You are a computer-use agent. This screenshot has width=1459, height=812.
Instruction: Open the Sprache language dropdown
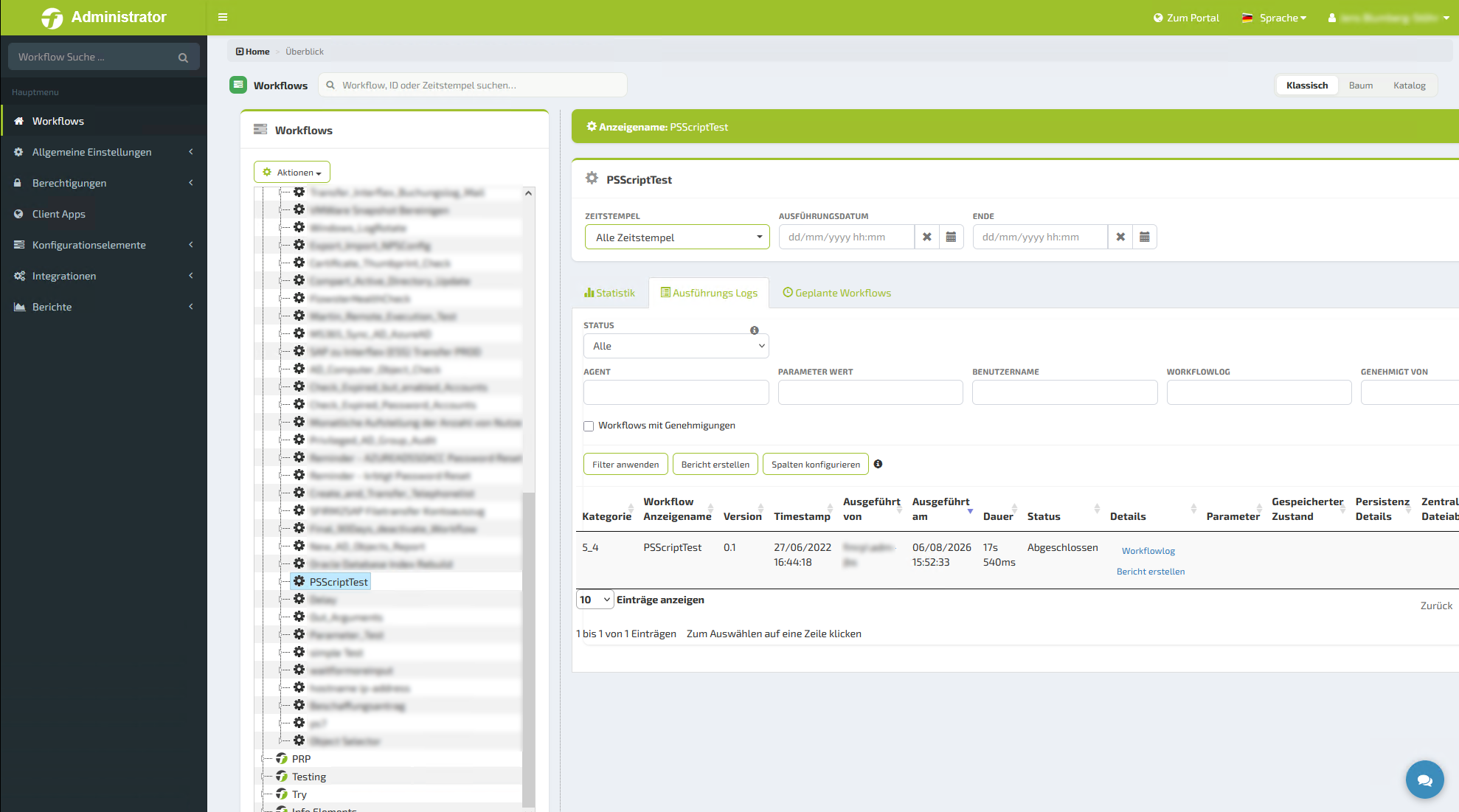[x=1275, y=18]
